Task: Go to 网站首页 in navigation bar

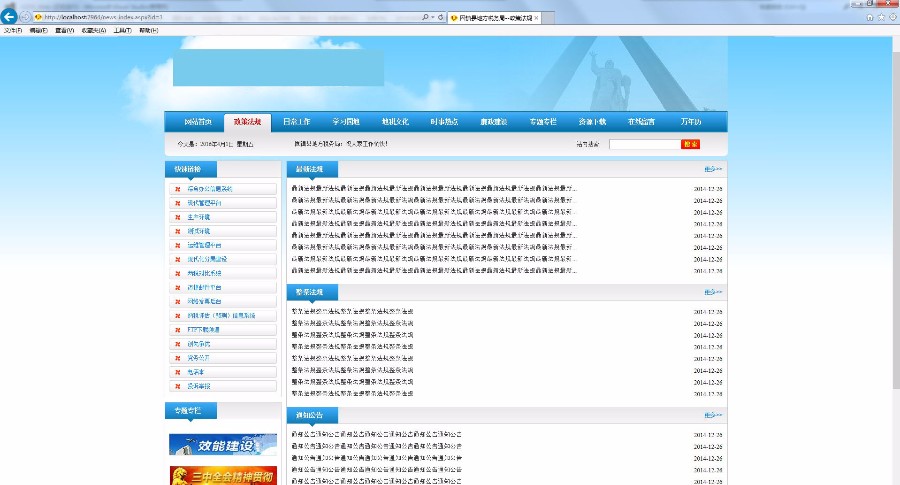Action: point(198,122)
